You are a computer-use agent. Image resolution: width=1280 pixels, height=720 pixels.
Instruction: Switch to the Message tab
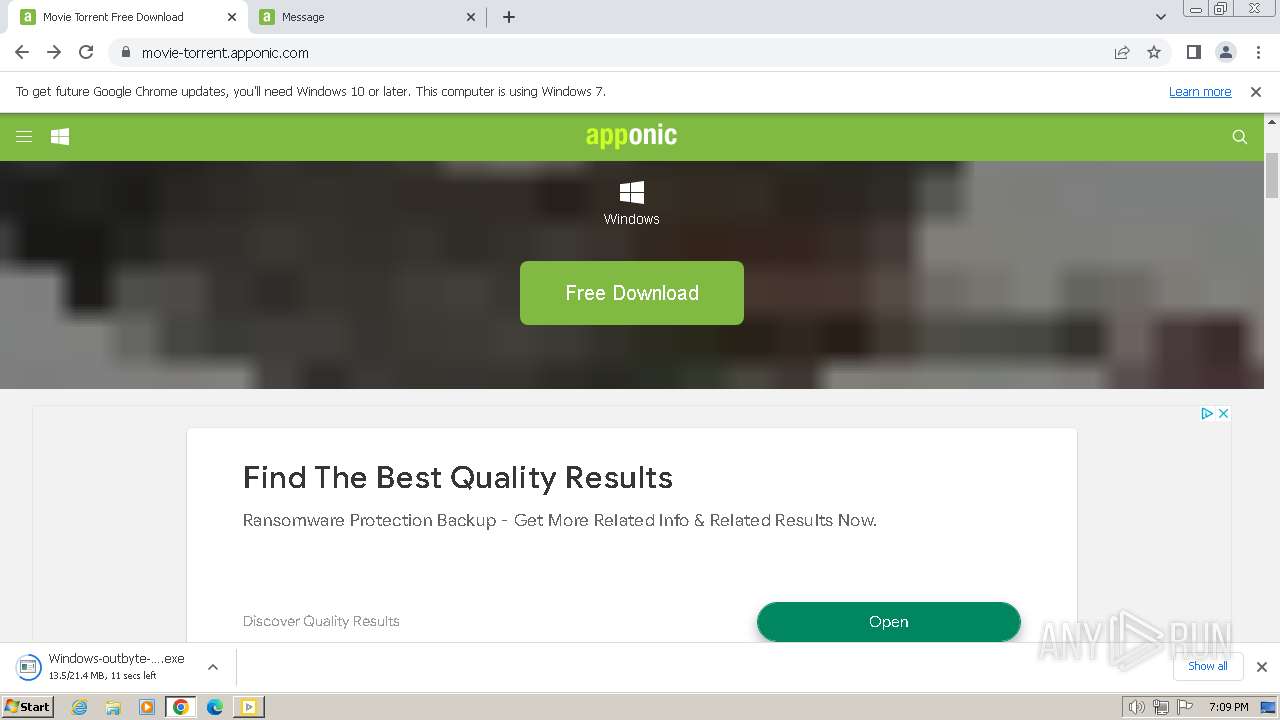(x=365, y=17)
